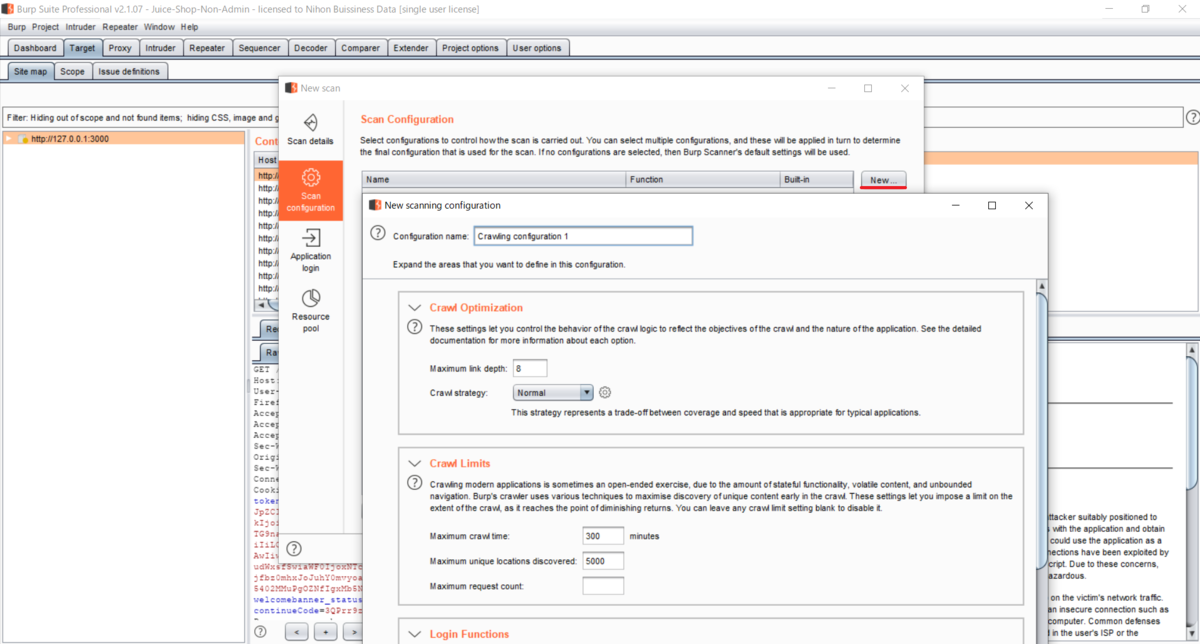This screenshot has height=644, width=1200.
Task: Open Crawl strategy Normal dropdown
Action: click(553, 393)
